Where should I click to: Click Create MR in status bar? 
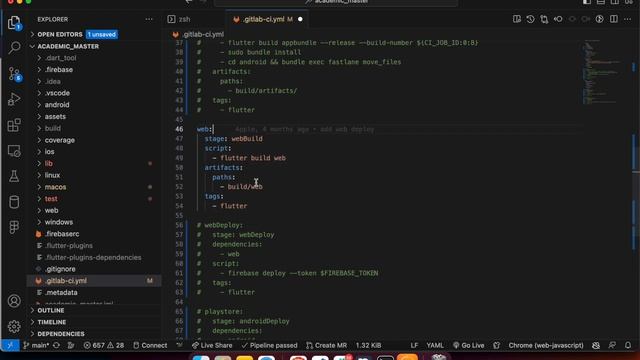coord(327,345)
